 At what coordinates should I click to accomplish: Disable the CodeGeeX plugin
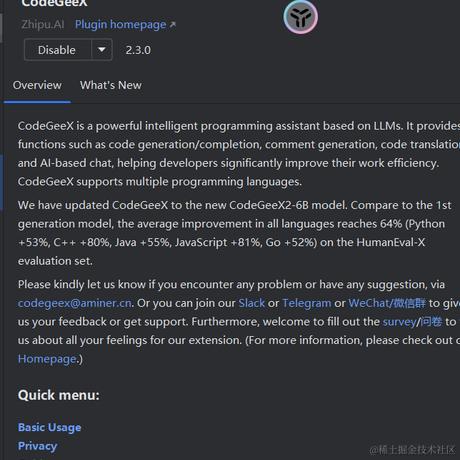pyautogui.click(x=57, y=50)
